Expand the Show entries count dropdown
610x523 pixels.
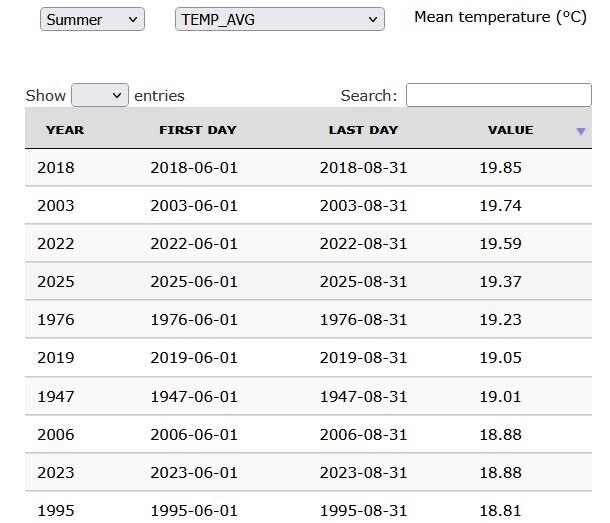tap(100, 95)
